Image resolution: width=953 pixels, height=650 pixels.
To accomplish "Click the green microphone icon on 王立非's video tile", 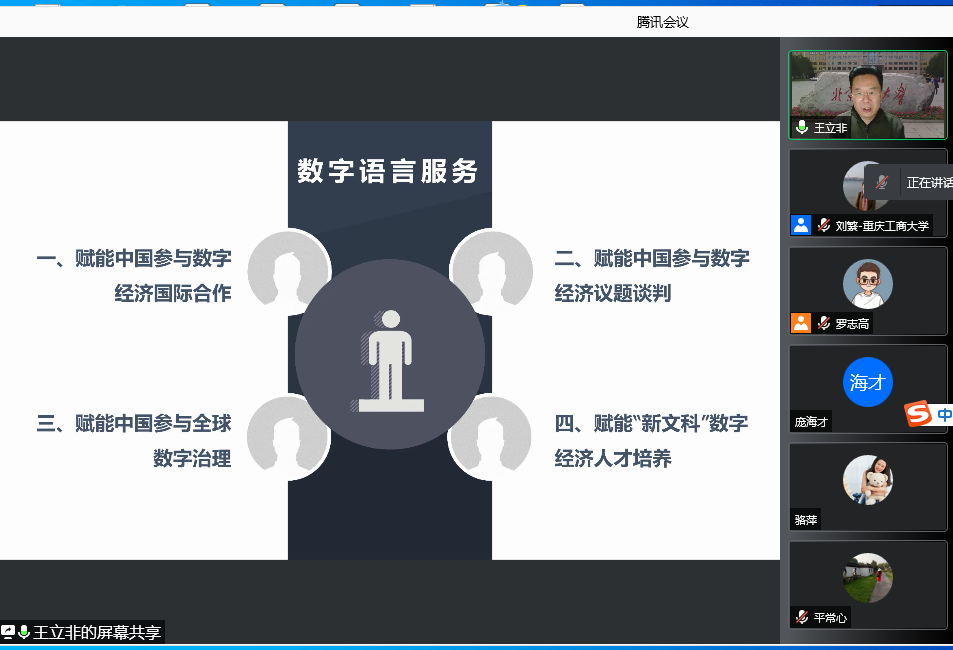I will [x=802, y=128].
